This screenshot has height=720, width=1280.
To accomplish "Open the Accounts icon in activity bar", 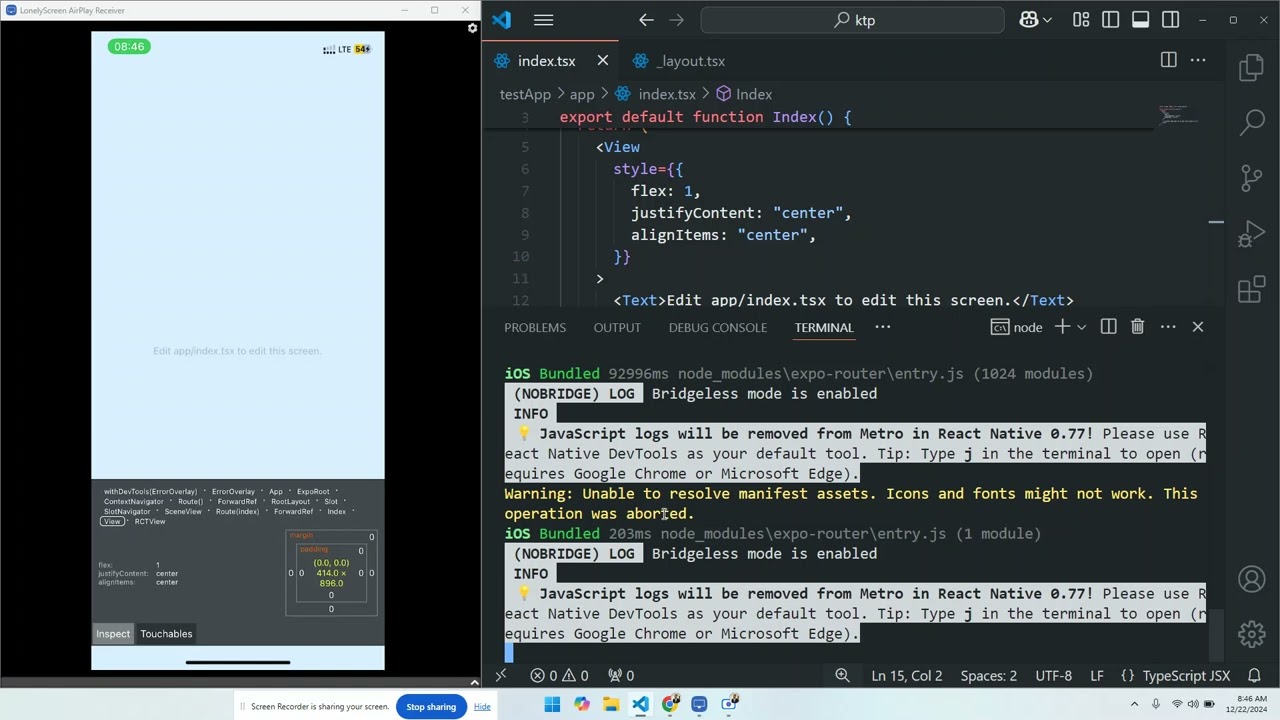I will (x=1252, y=579).
